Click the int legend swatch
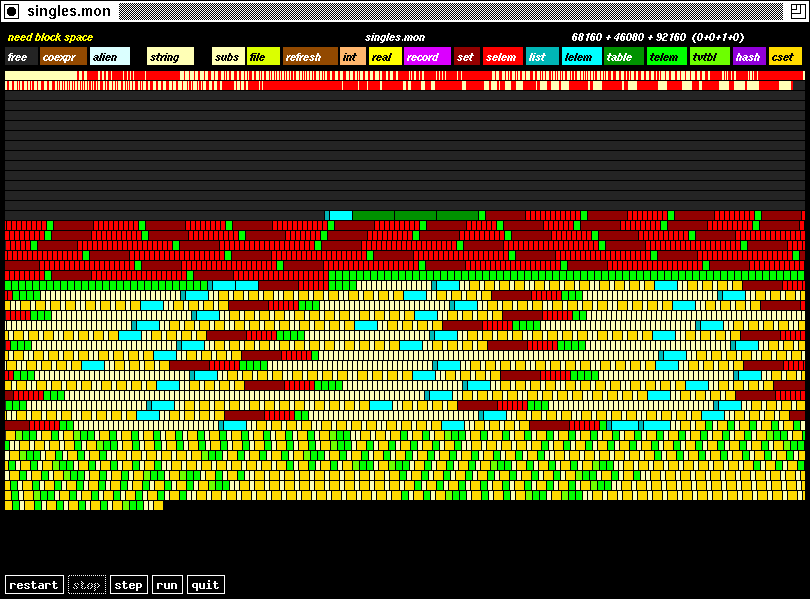810x599 pixels. coord(352,57)
